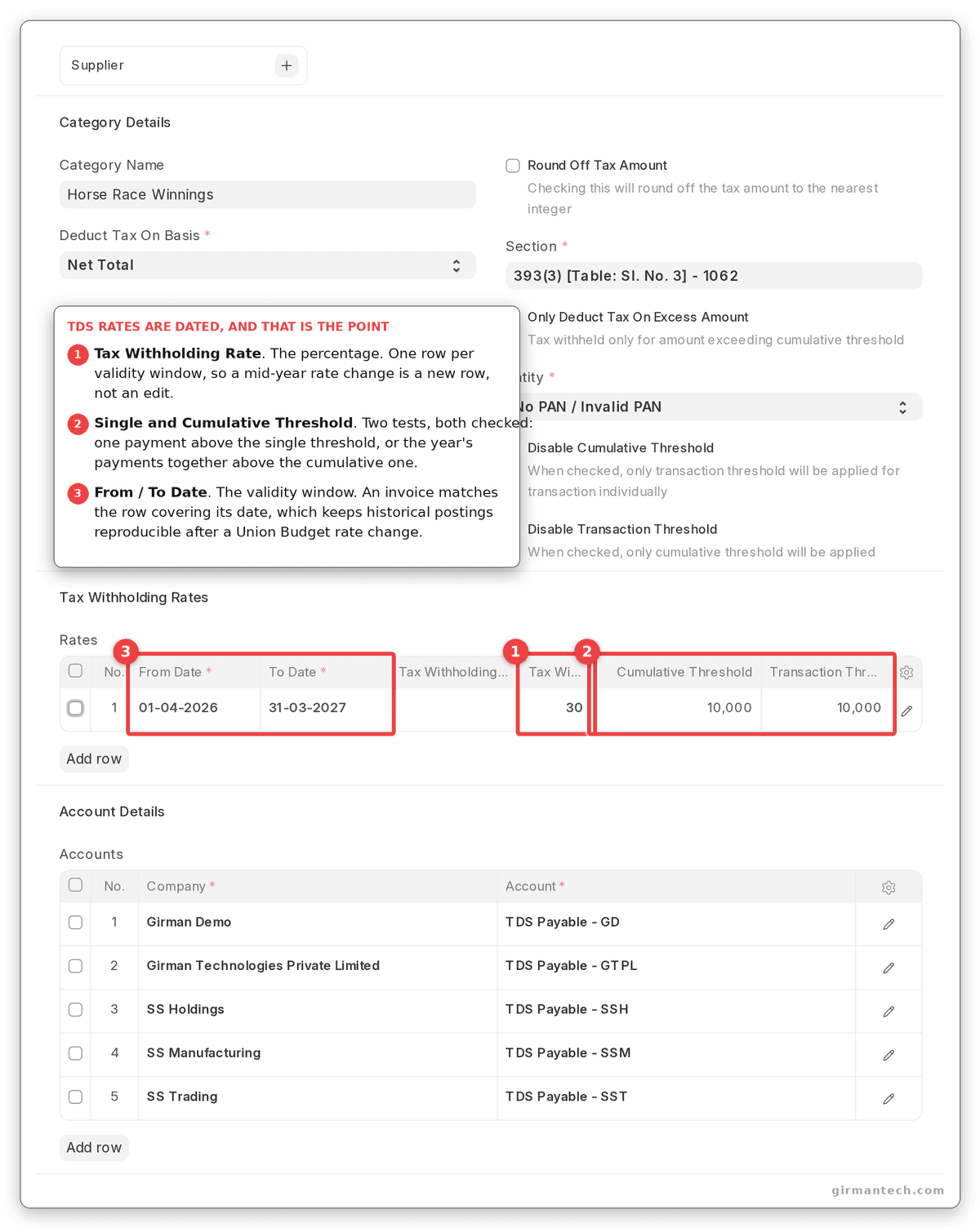Click the Section input field

(714, 276)
